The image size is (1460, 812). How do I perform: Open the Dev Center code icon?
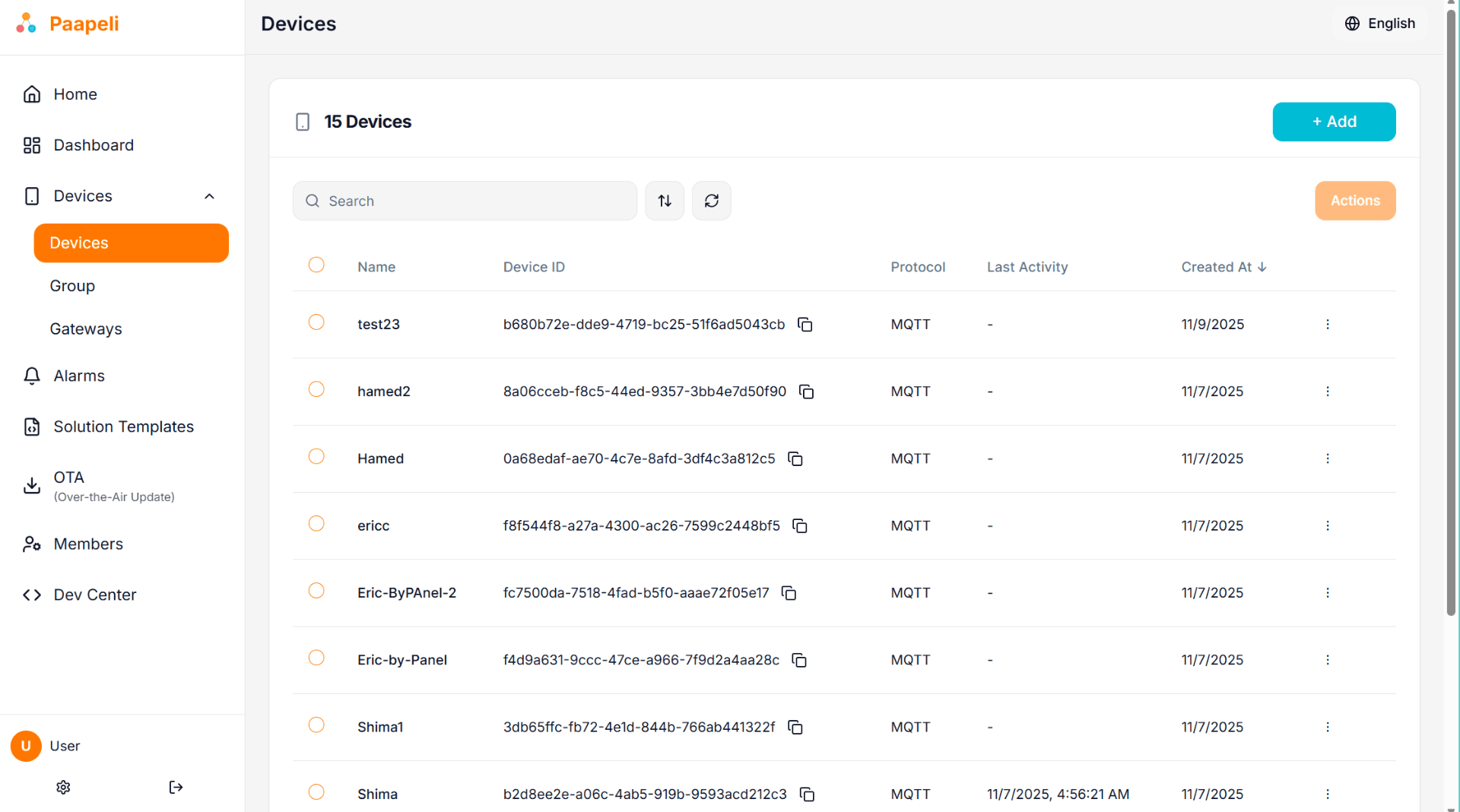tap(33, 595)
